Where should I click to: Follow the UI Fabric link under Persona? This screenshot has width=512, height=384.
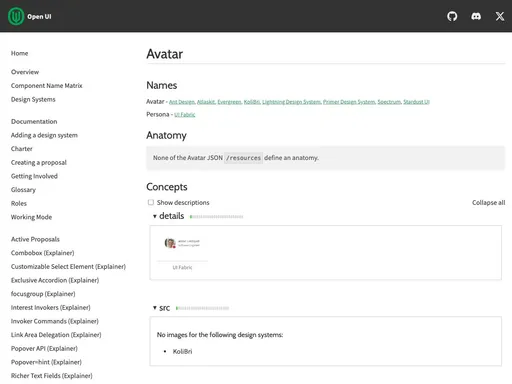tap(185, 115)
